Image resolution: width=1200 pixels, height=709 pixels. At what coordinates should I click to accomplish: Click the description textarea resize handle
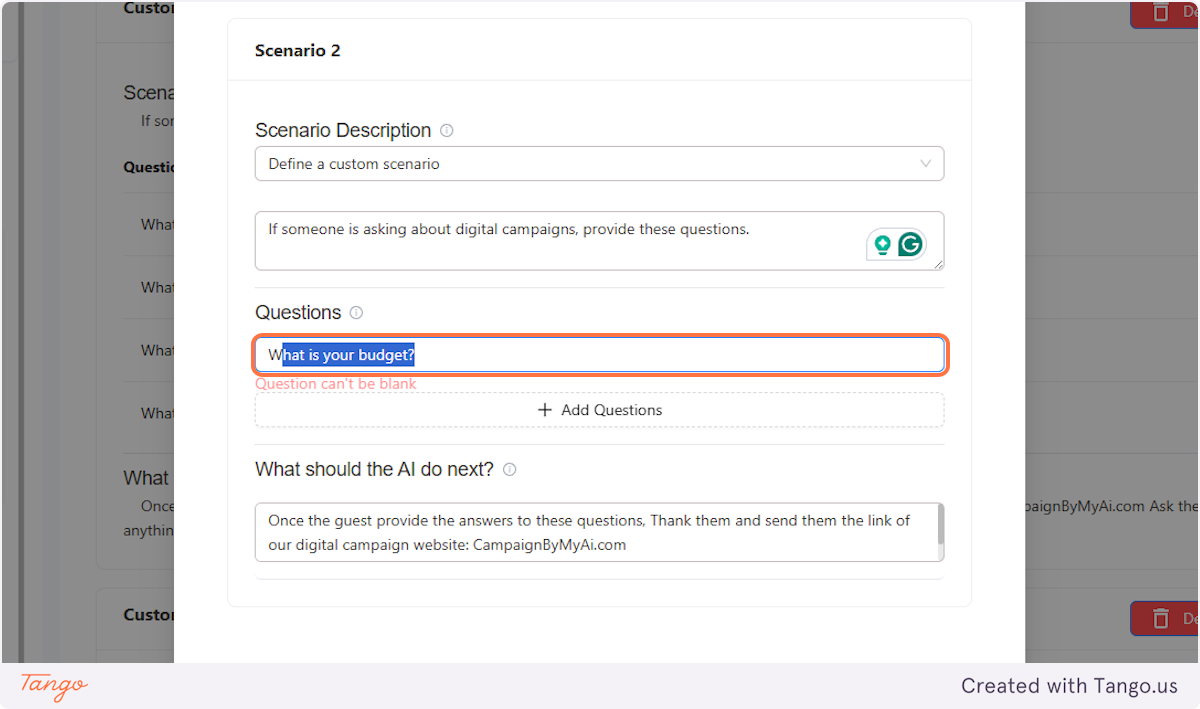[x=937, y=263]
